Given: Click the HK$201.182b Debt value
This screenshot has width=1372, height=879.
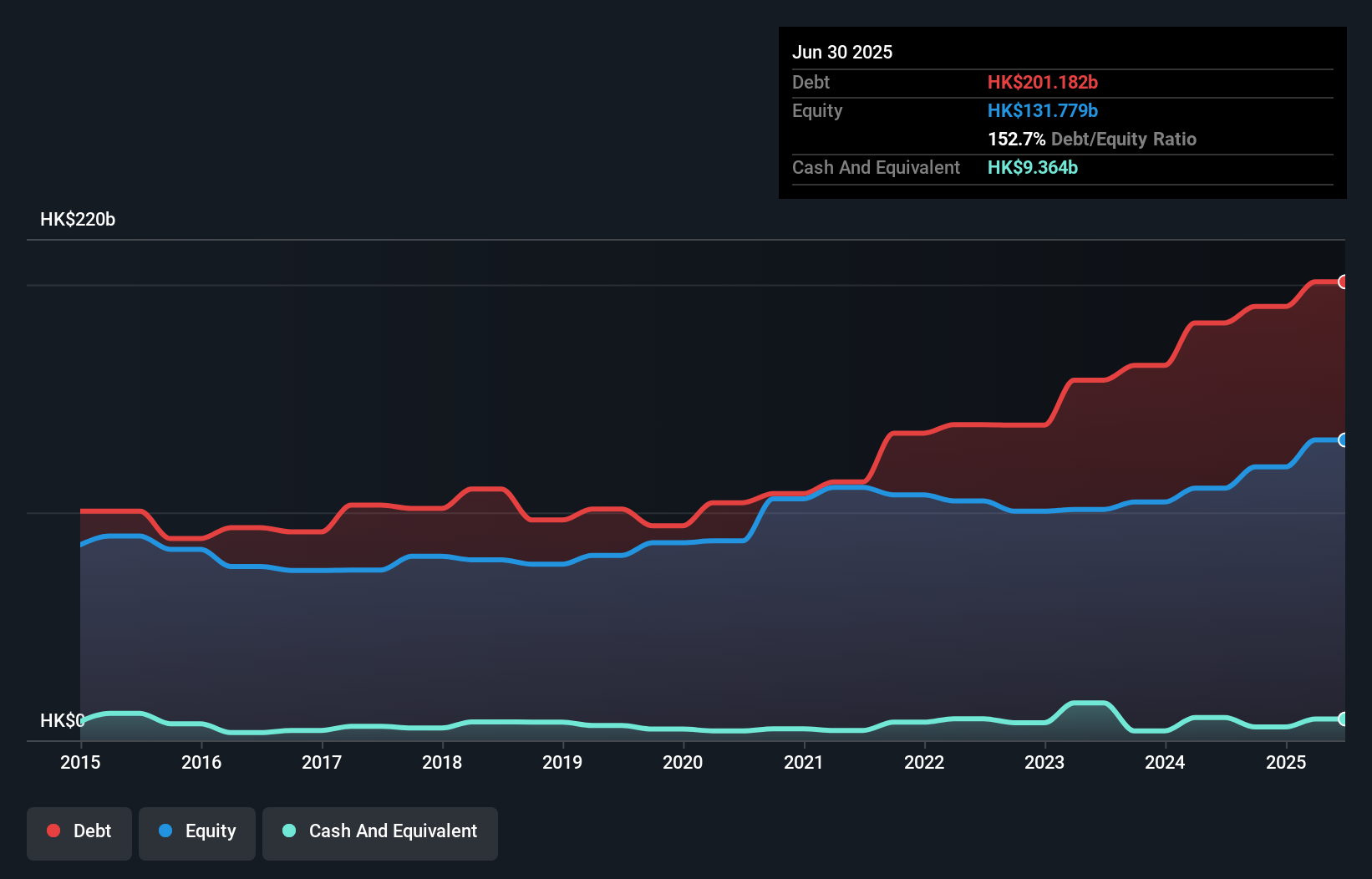Looking at the screenshot, I should tap(1043, 82).
